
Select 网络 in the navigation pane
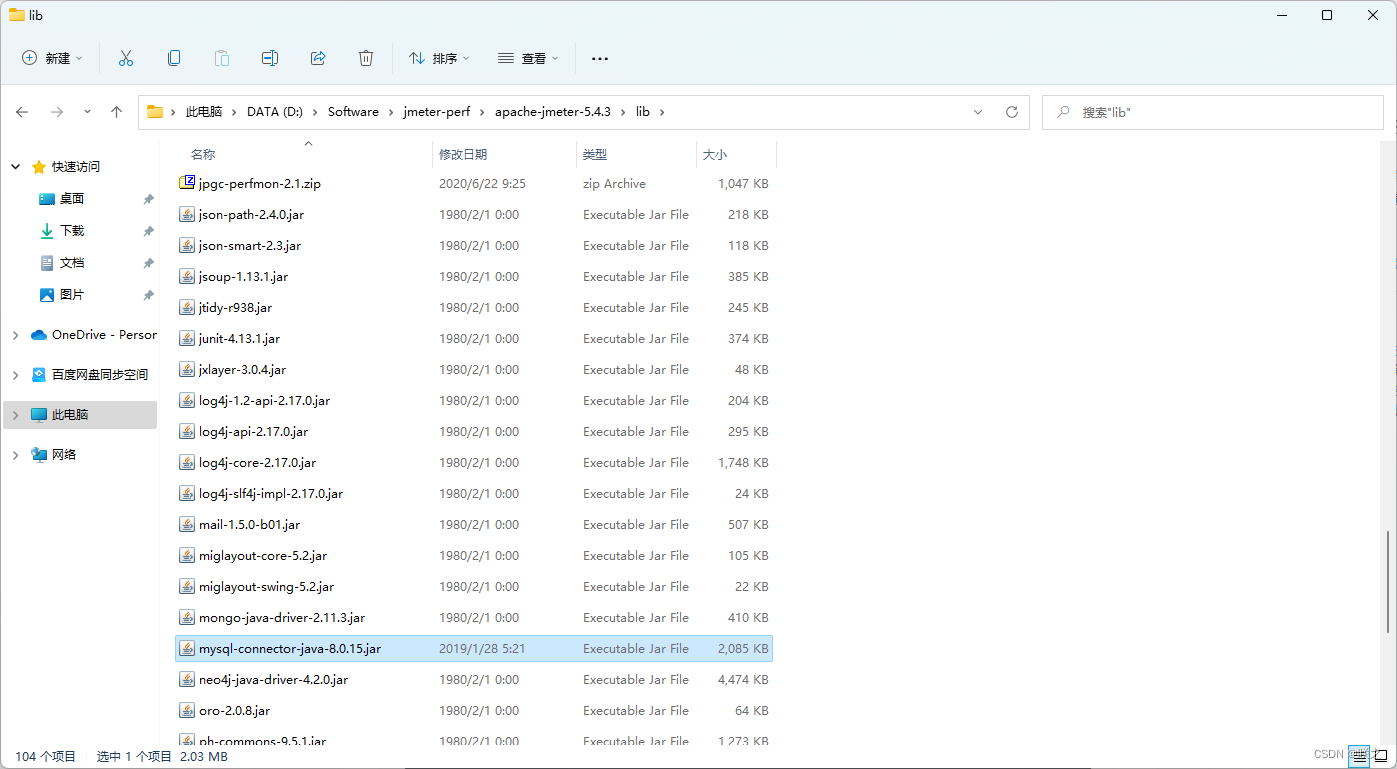tap(64, 454)
